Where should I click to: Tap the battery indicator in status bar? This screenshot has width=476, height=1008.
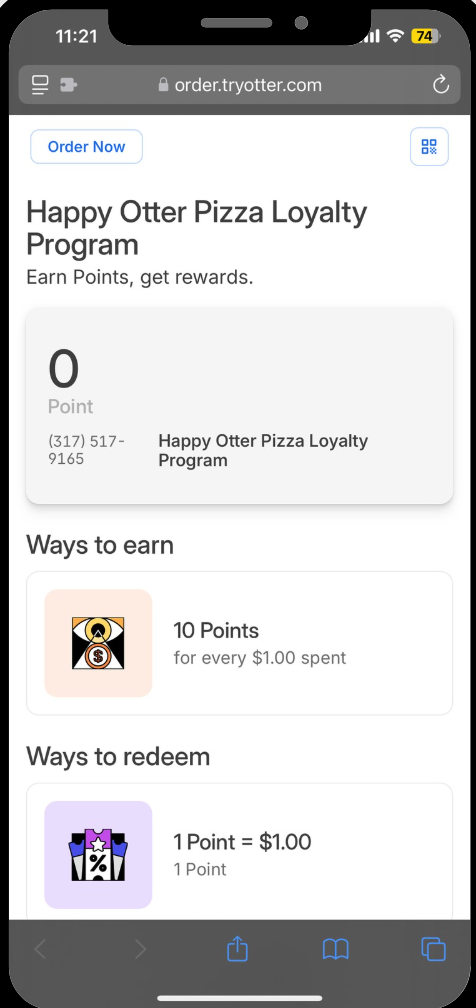coord(425,36)
